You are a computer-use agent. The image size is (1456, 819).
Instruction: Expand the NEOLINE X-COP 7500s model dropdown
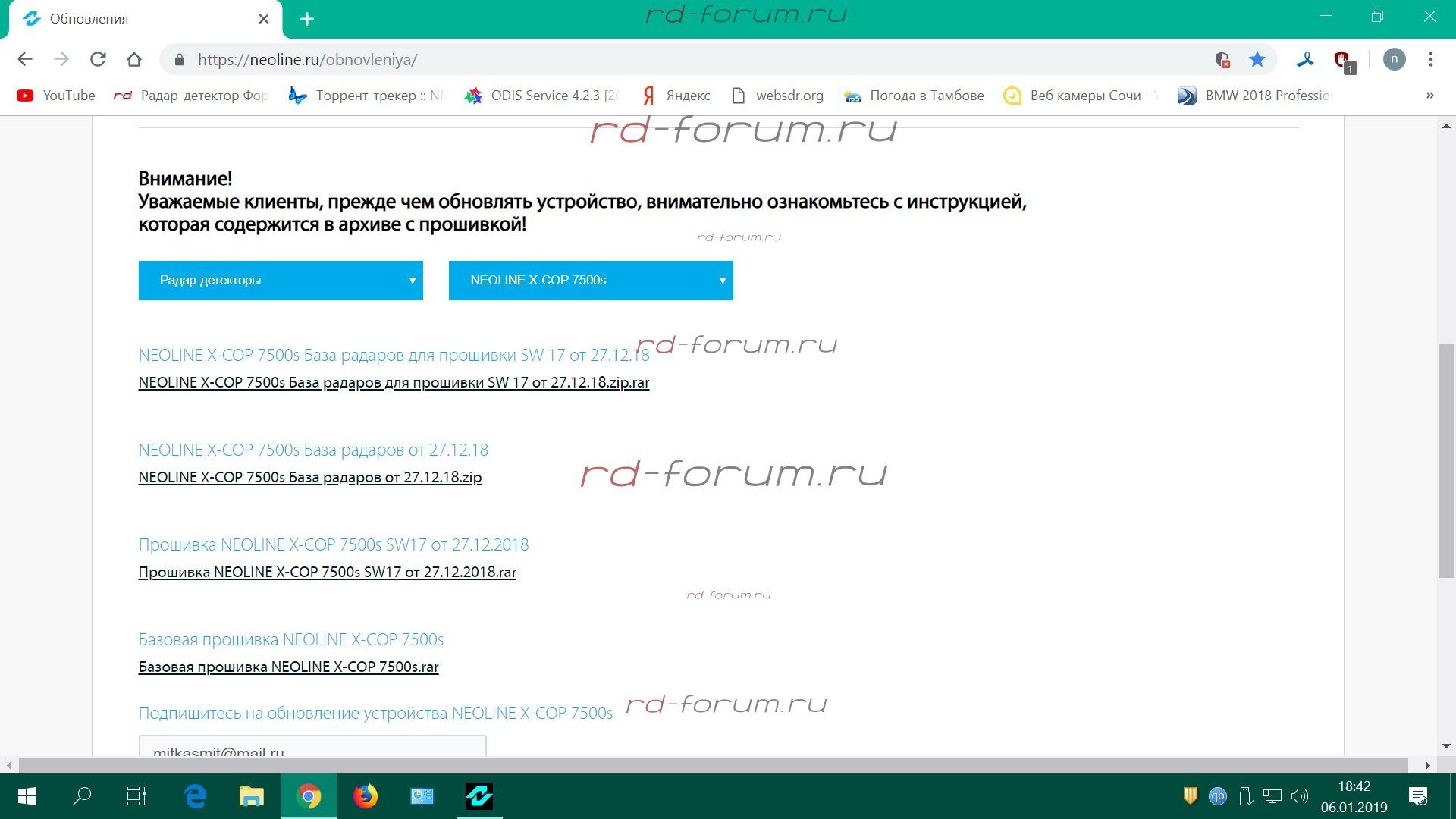[x=591, y=281]
